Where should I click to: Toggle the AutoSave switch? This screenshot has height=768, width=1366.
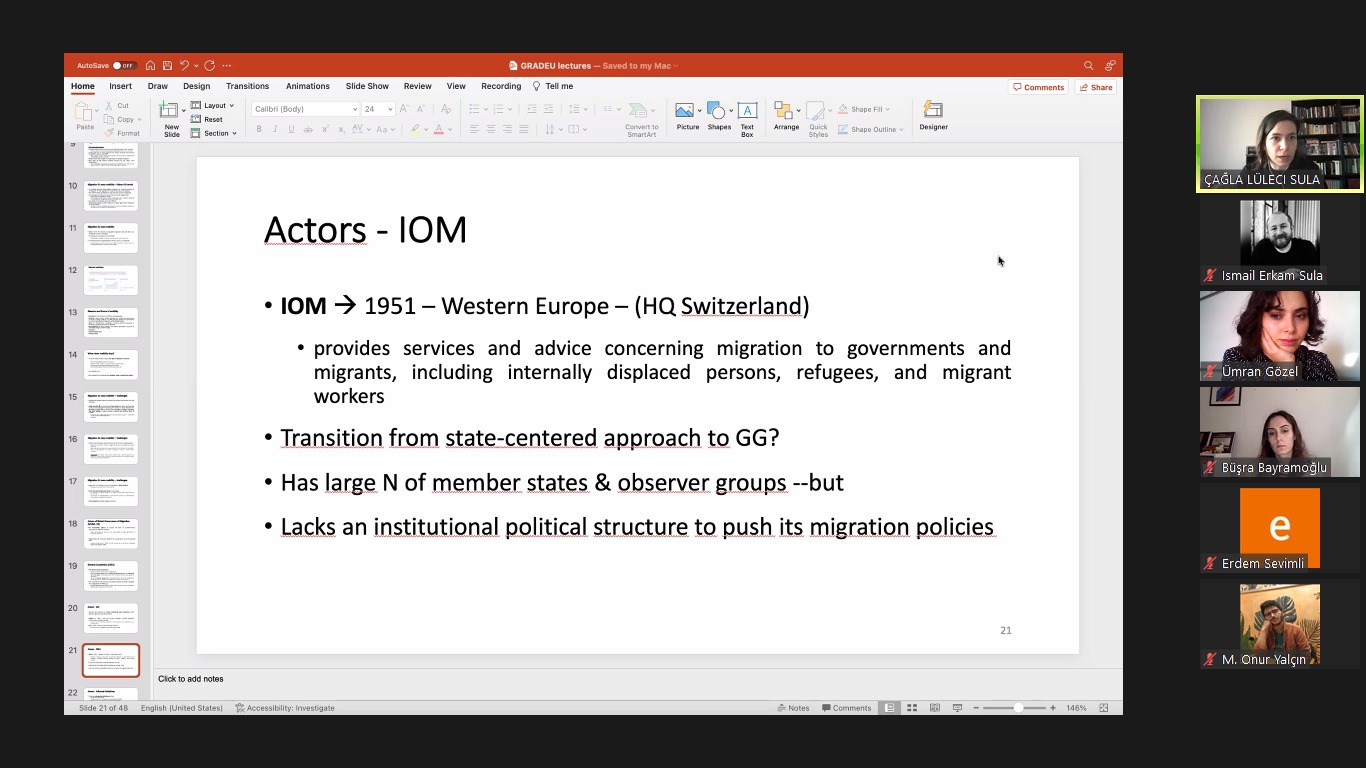(x=124, y=66)
